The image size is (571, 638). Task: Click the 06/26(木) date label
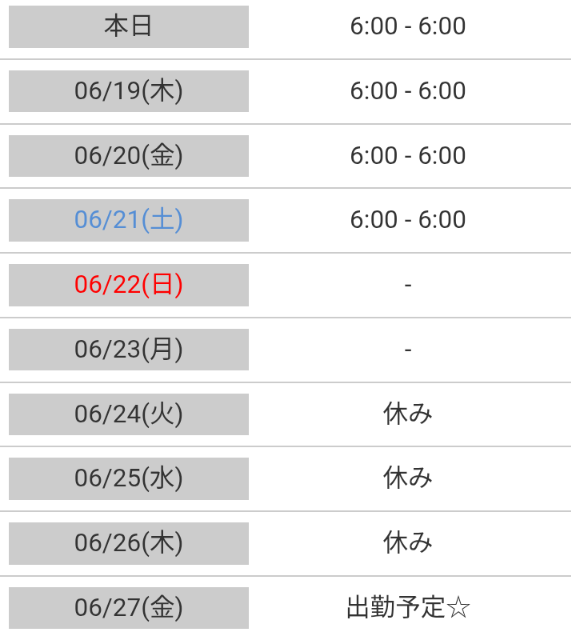129,543
